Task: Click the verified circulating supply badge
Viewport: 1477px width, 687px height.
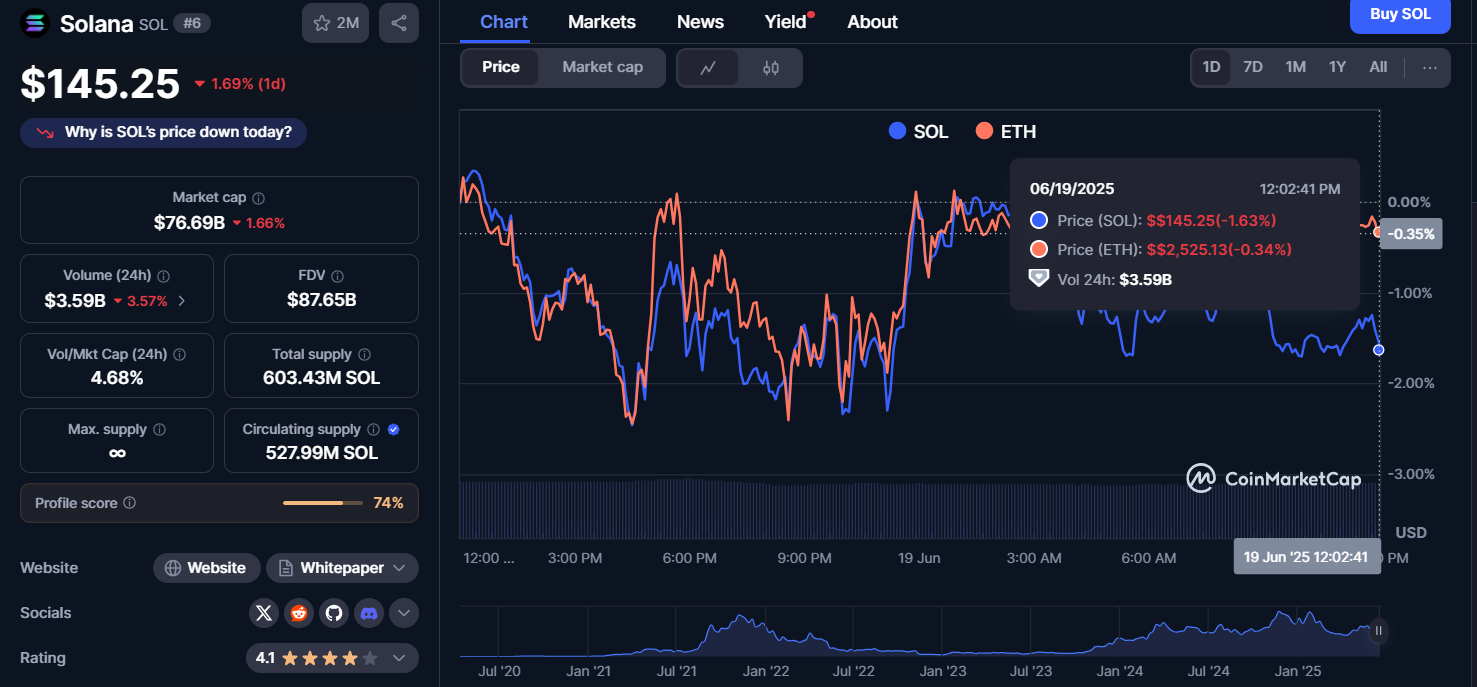Action: [x=393, y=429]
